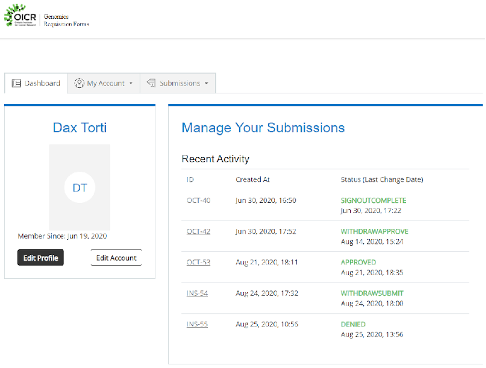Click the Edit Profile button
This screenshot has height=368, width=486.
[x=40, y=258]
